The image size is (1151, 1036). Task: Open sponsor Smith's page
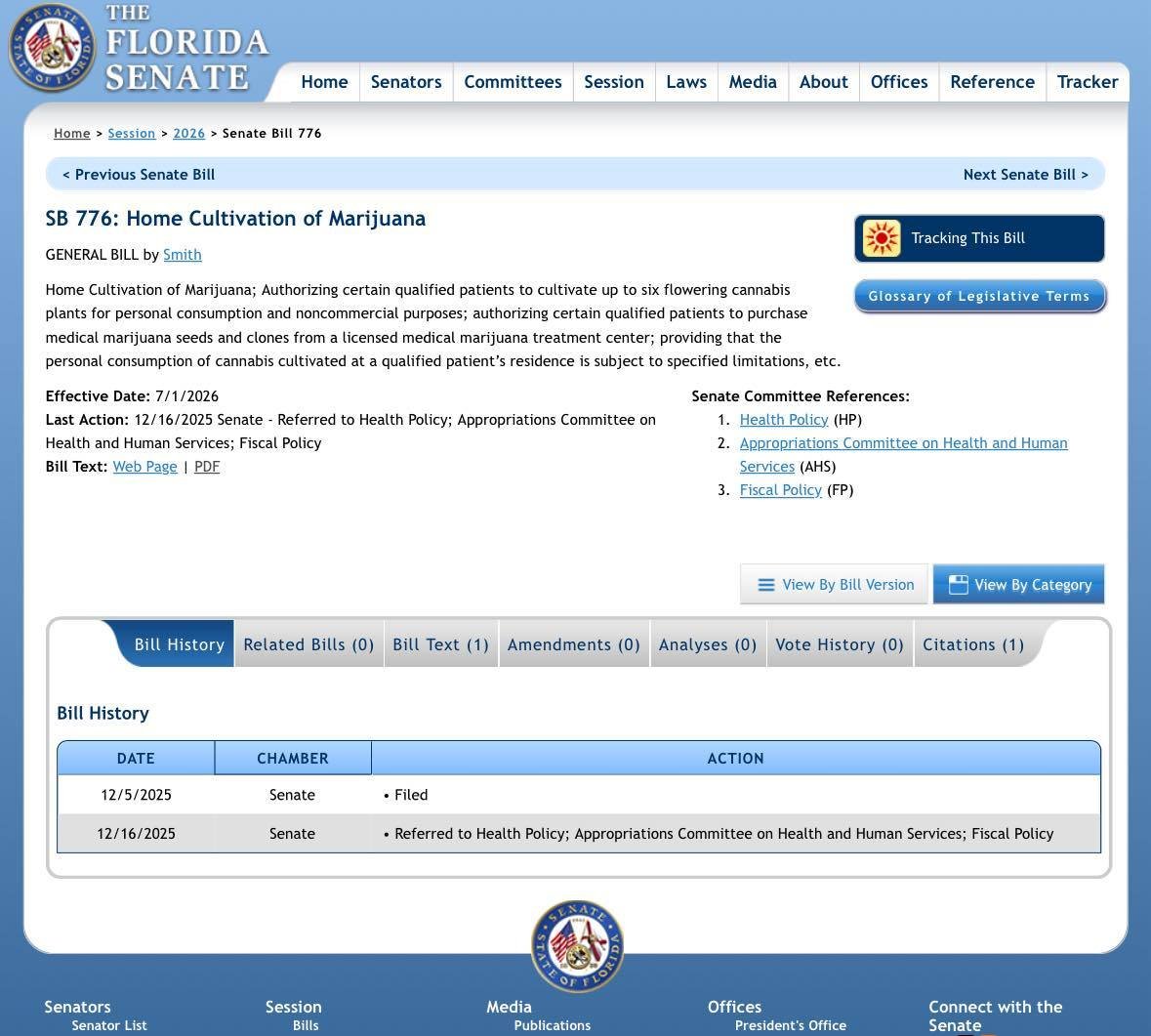tap(182, 255)
